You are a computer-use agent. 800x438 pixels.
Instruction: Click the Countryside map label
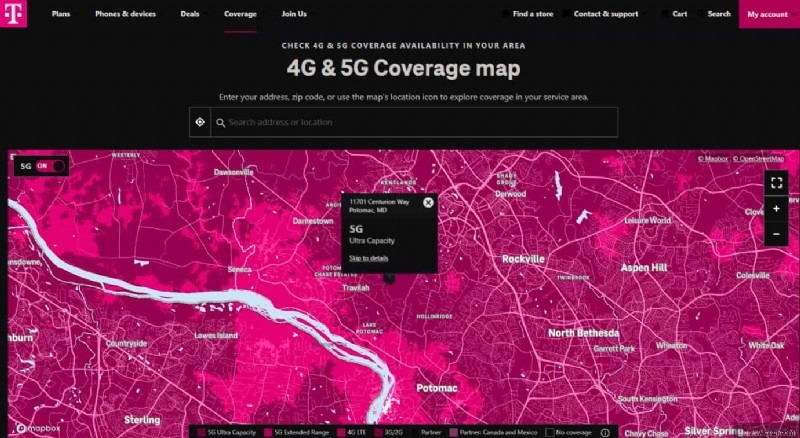click(x=127, y=344)
